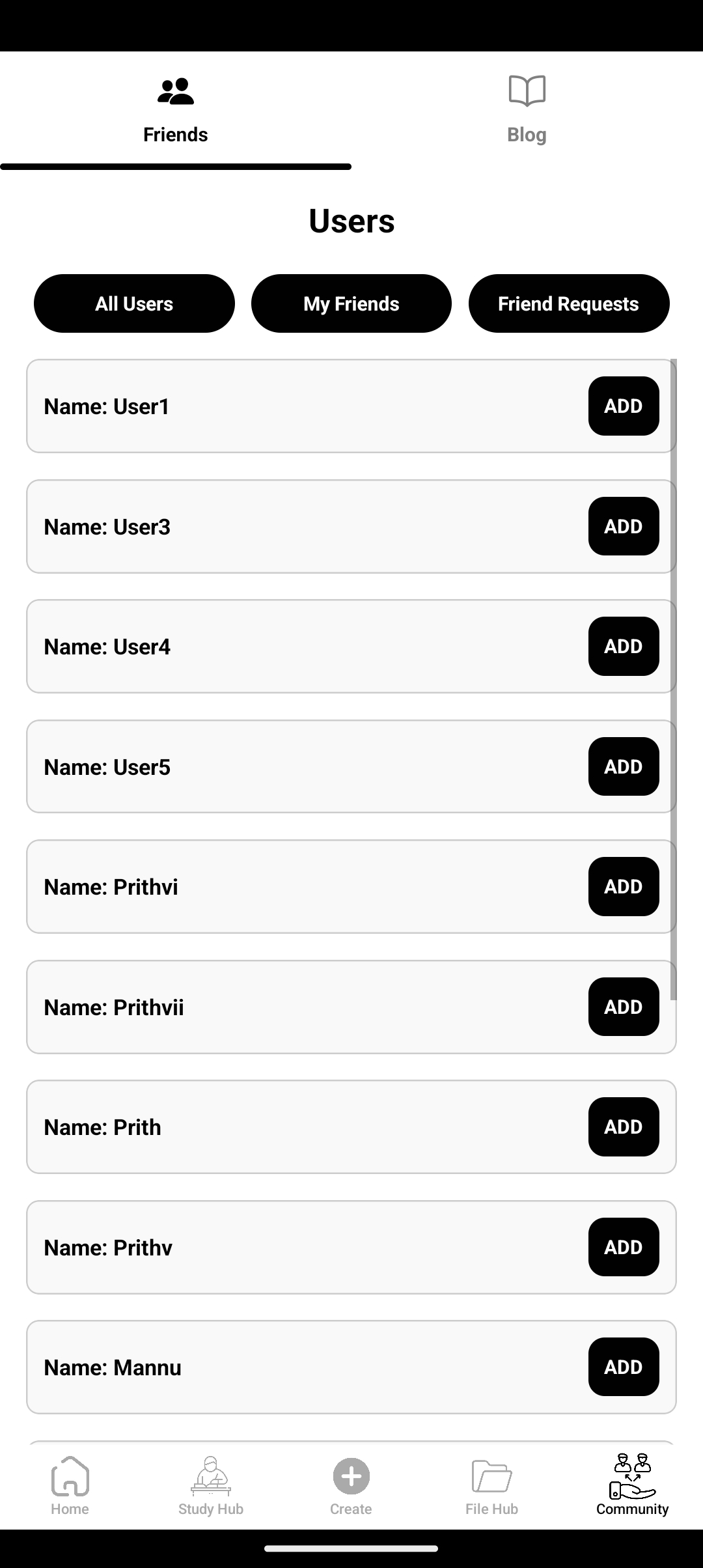Tap the Create plus icon
Image resolution: width=703 pixels, height=1568 pixels.
pos(351,1476)
